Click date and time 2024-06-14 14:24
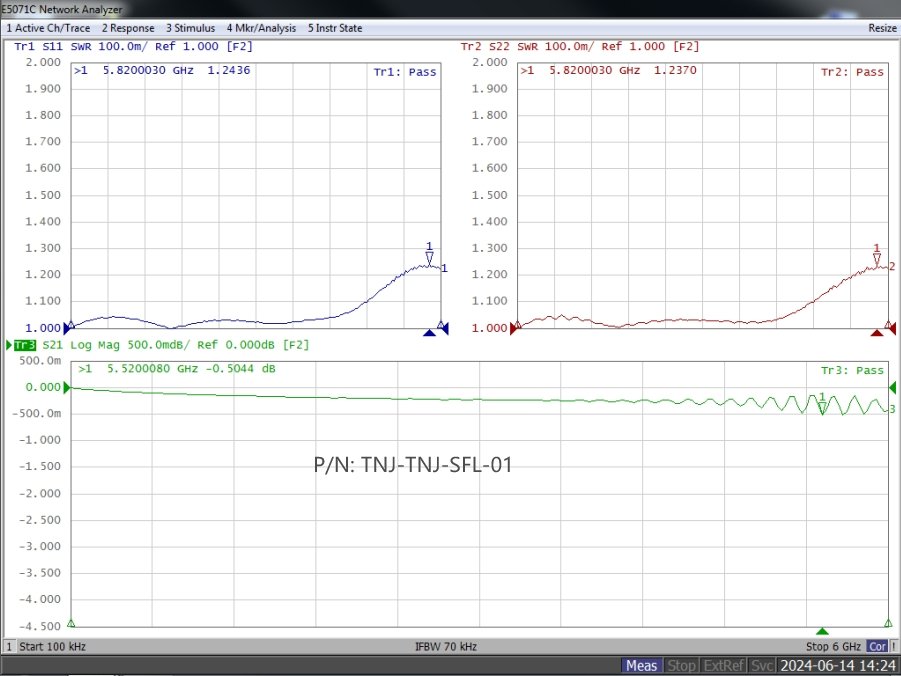Screen dimensions: 901x676 838,666
